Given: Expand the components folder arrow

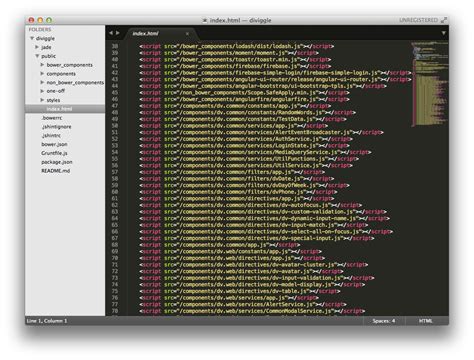Looking at the screenshot, I should tap(42, 73).
